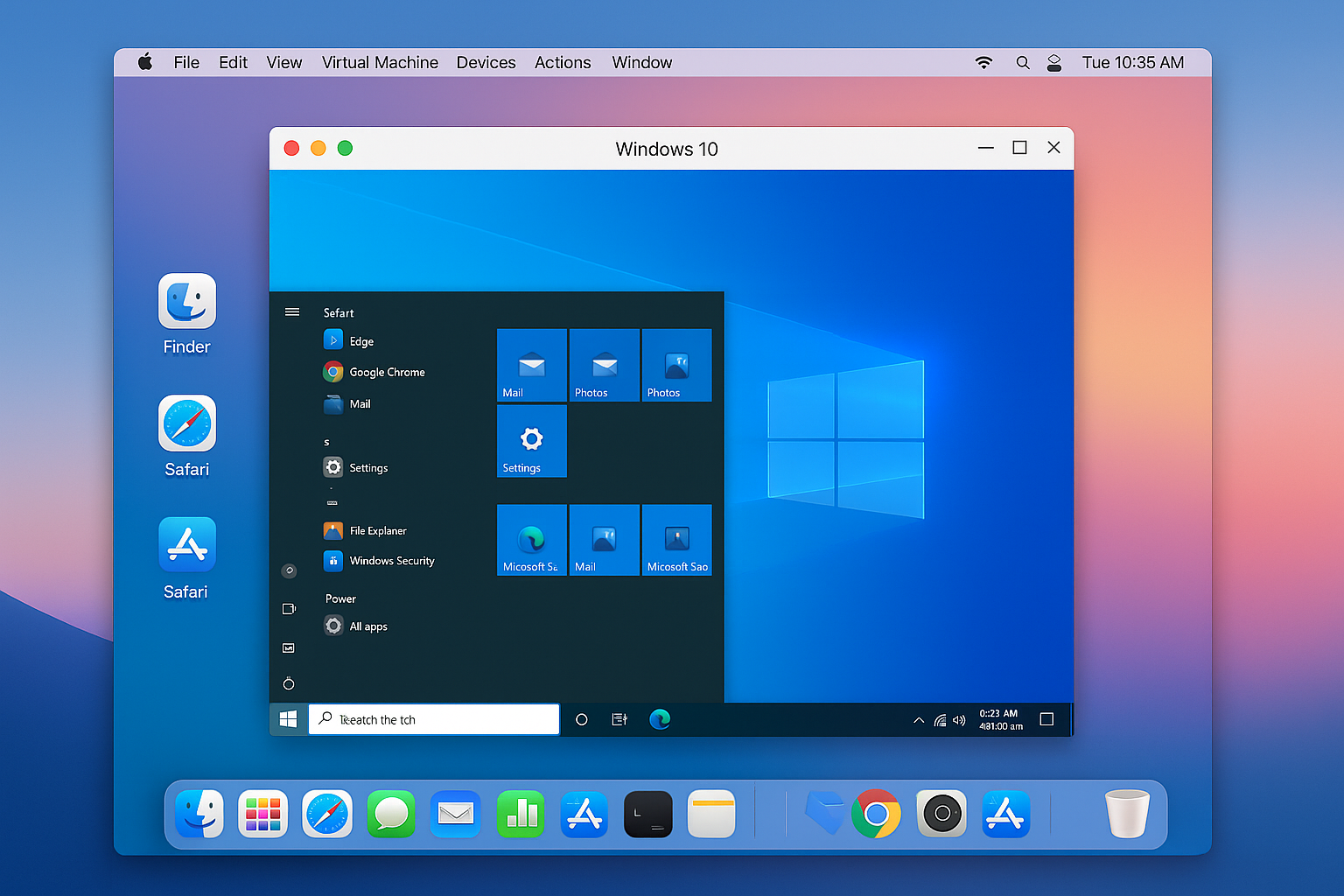This screenshot has width=1344, height=896.
Task: Launch Google Chrome from the Start menu list
Action: [374, 372]
